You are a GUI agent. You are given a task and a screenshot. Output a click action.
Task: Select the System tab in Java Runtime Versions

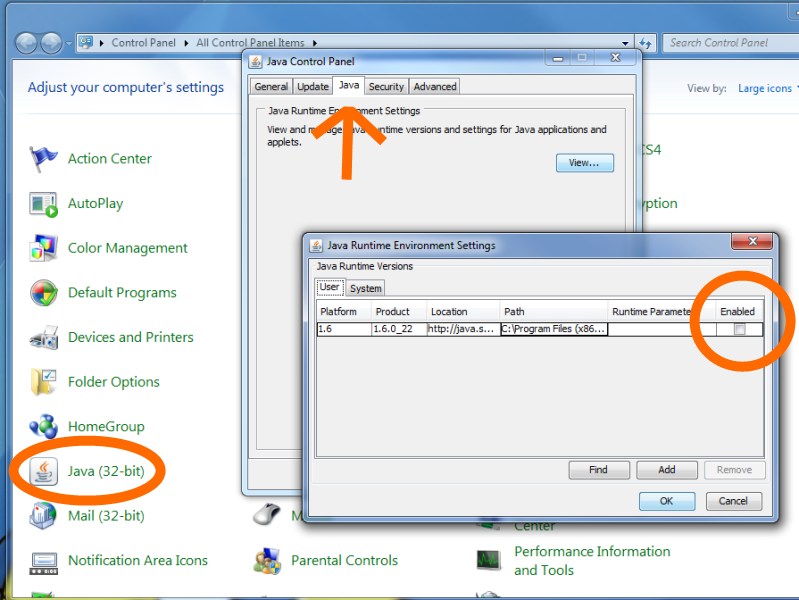click(365, 288)
